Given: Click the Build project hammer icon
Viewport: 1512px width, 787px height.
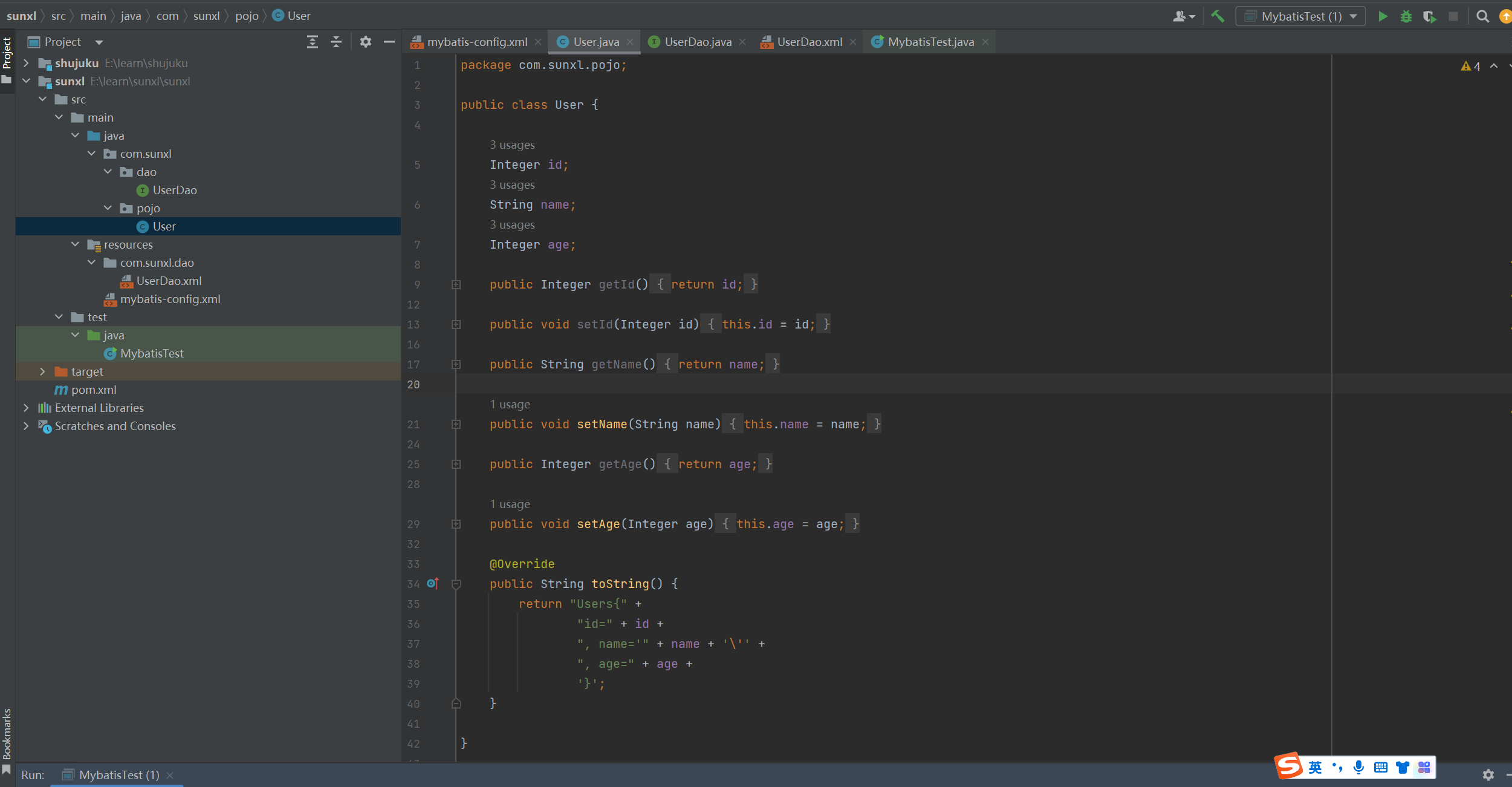Looking at the screenshot, I should point(1218,16).
